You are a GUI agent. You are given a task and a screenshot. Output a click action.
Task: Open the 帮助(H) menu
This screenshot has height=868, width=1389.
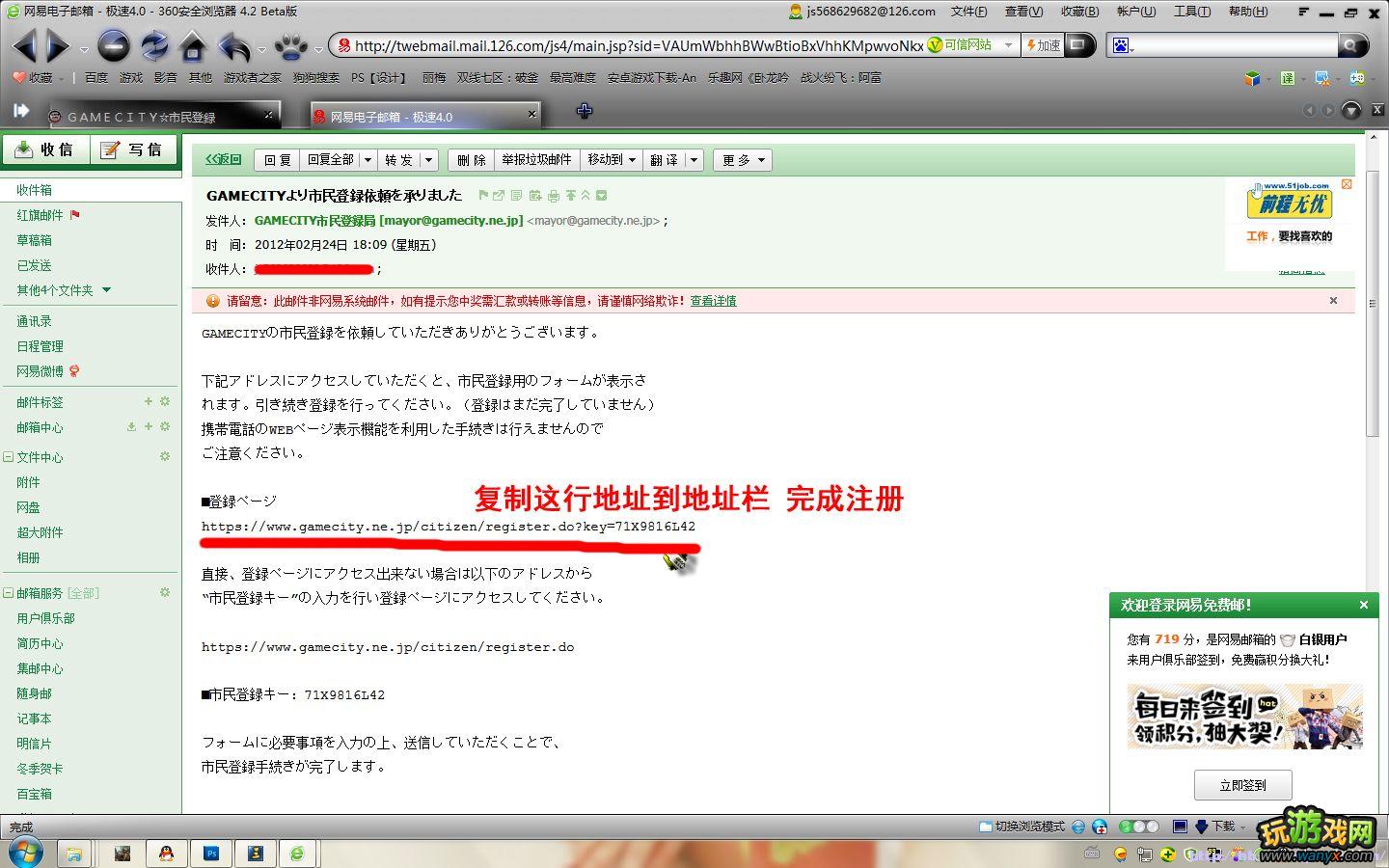(x=1248, y=12)
